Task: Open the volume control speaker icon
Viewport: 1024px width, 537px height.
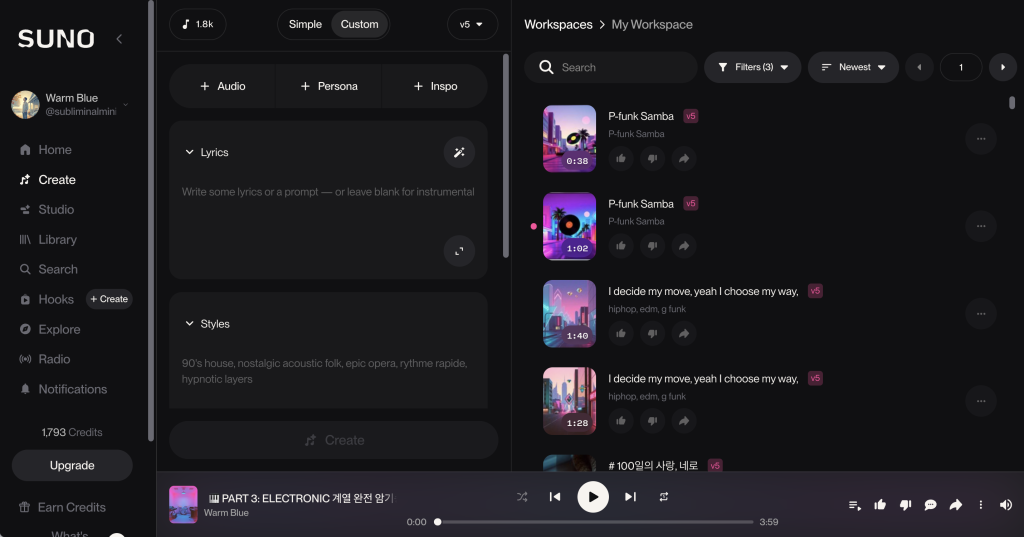Action: 1005,505
